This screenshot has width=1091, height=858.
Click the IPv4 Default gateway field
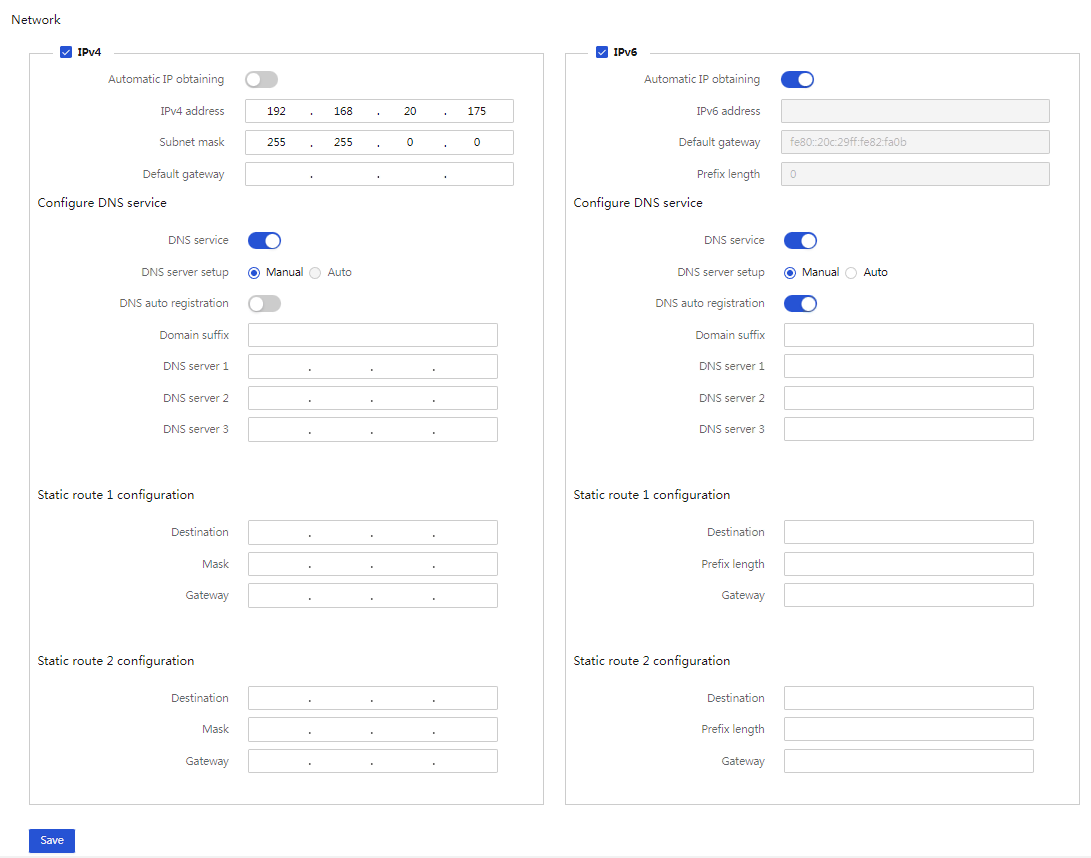[x=379, y=174]
